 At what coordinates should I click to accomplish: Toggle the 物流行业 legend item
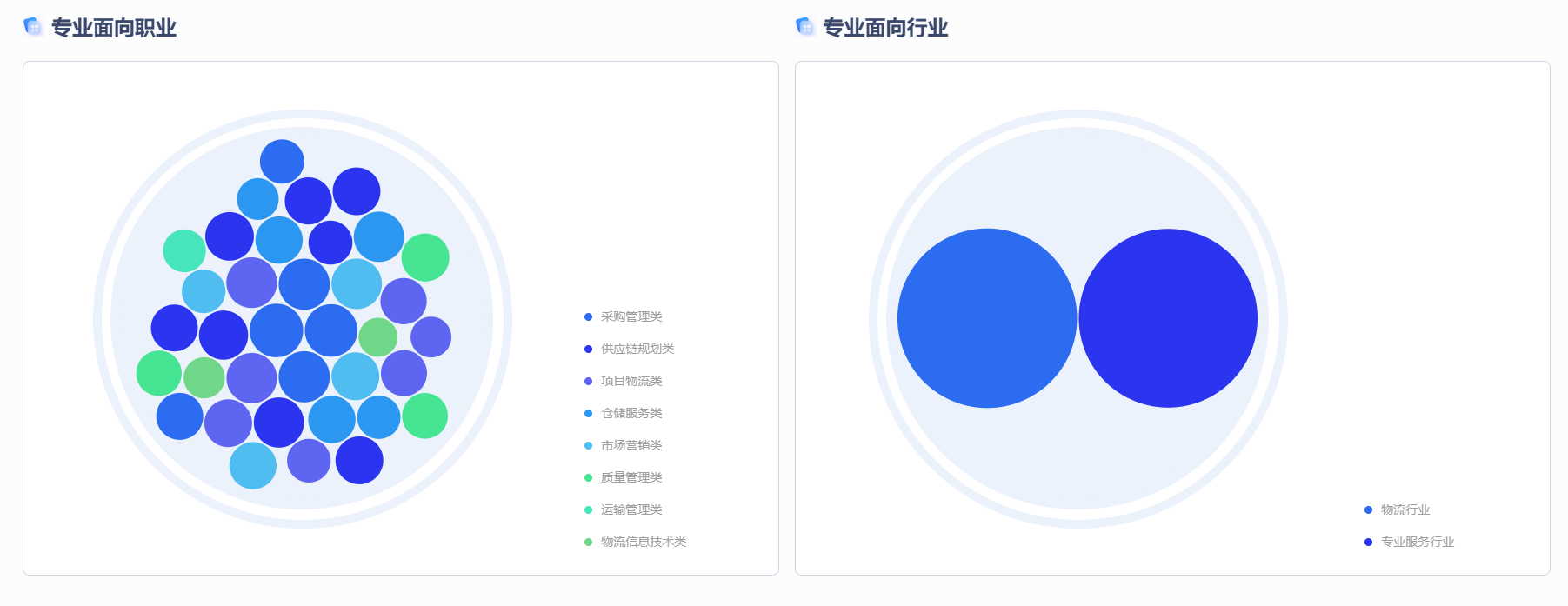1398,509
